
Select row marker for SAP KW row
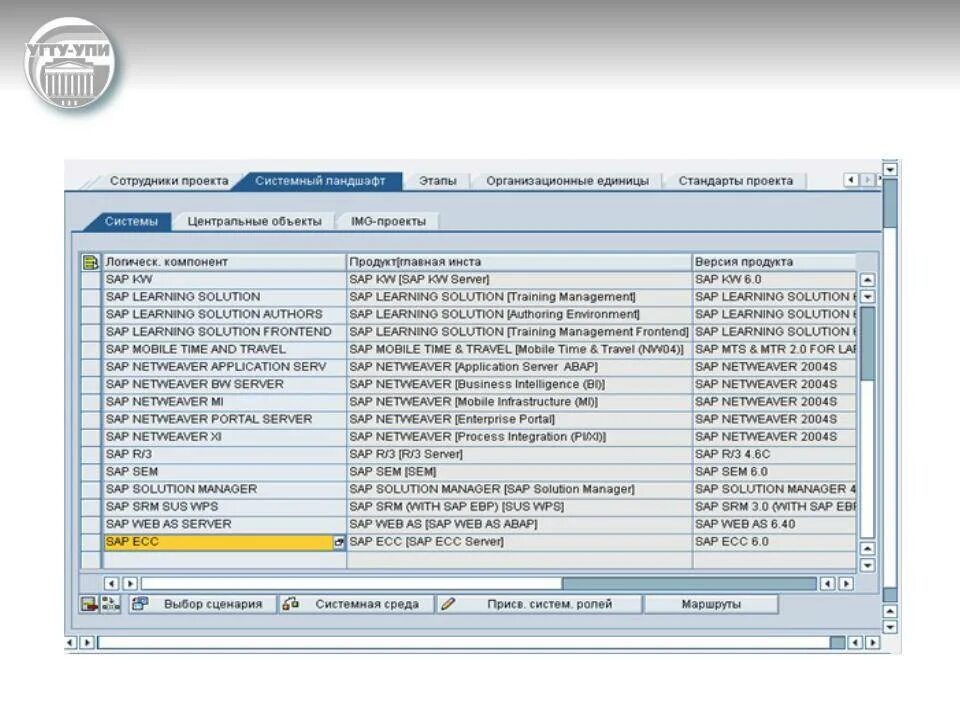[91, 280]
